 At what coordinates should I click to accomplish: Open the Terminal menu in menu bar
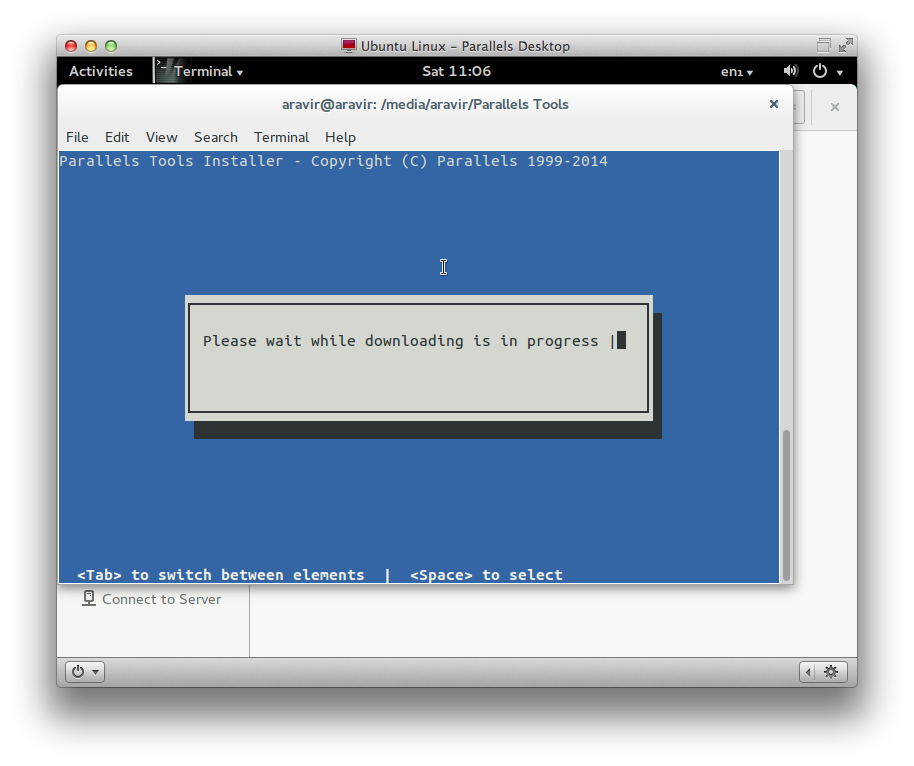point(281,137)
